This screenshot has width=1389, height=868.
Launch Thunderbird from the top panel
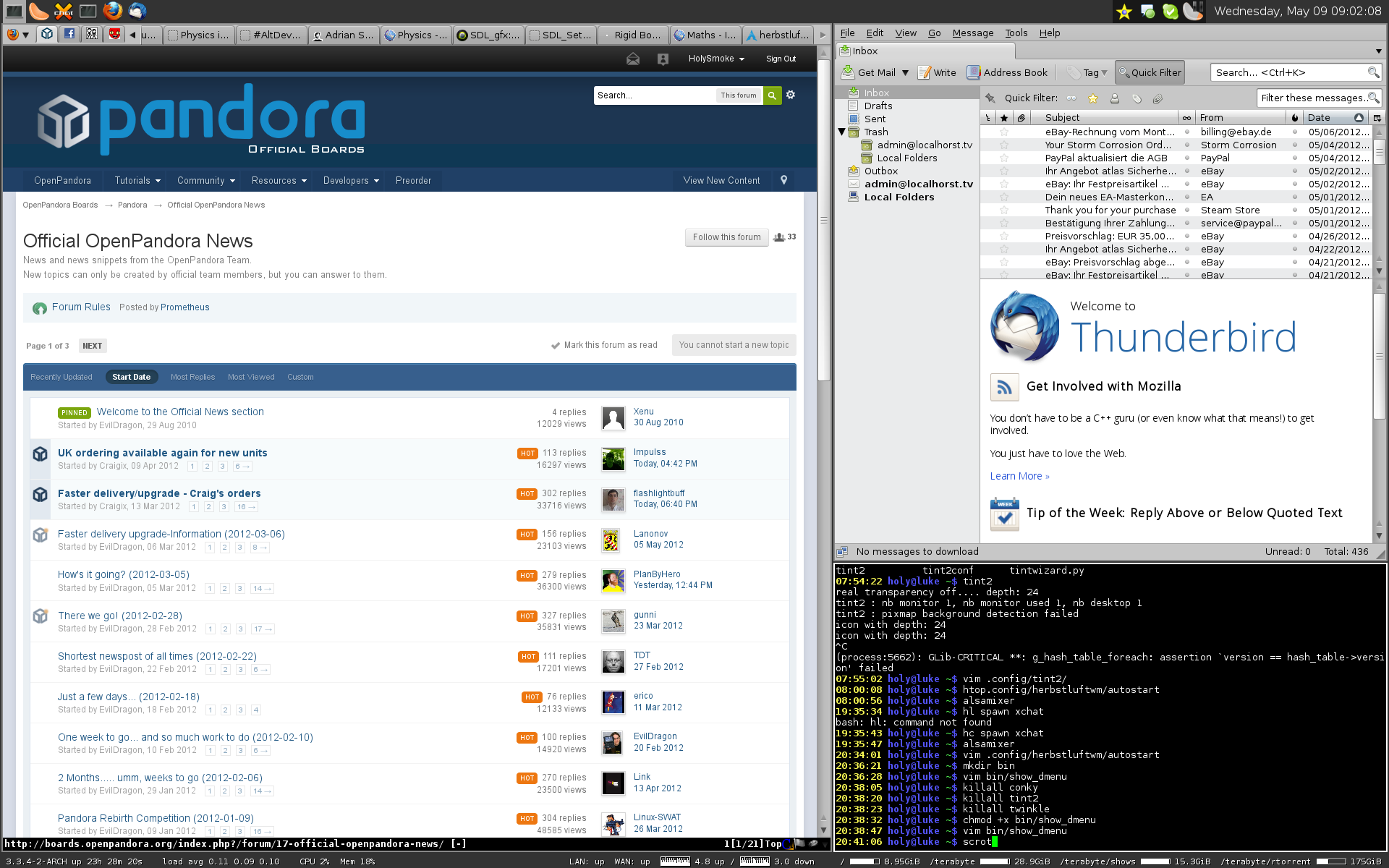tap(137, 11)
